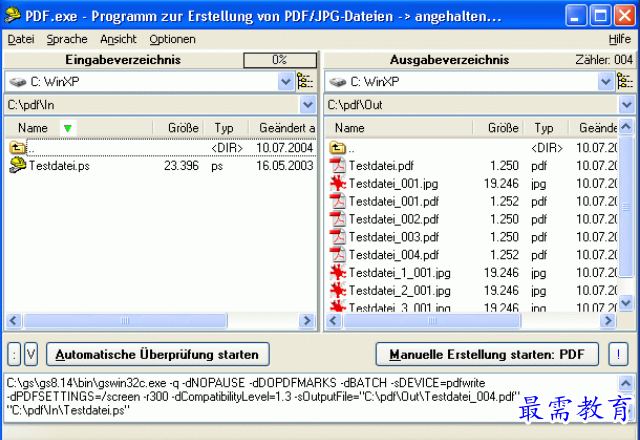Screen dimensions: 640x440
Task: Click left arrow of input horizontal scrollbar
Action: 13,321
